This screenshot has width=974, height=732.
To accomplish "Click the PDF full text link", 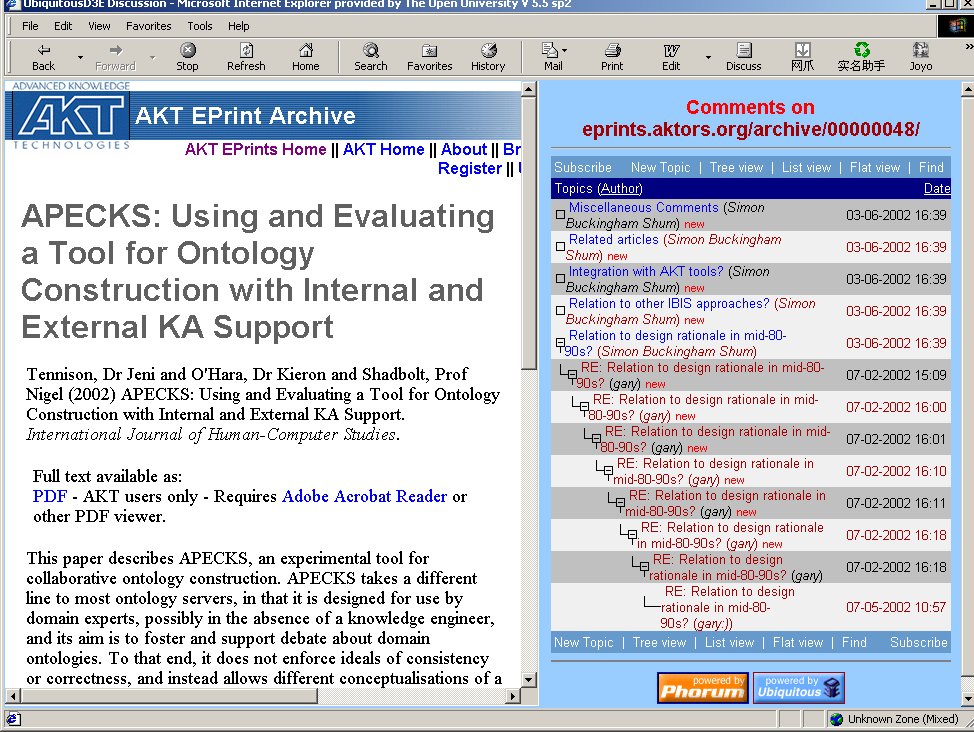I will [49, 497].
